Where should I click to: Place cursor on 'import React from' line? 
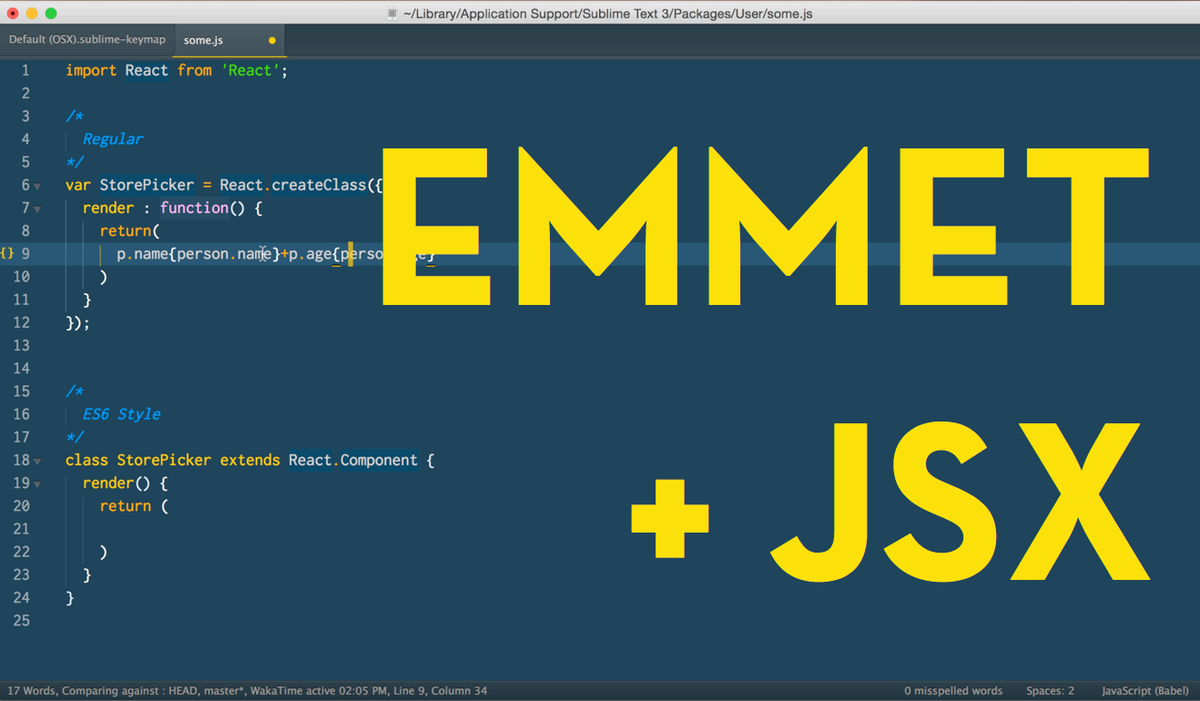click(x=176, y=71)
